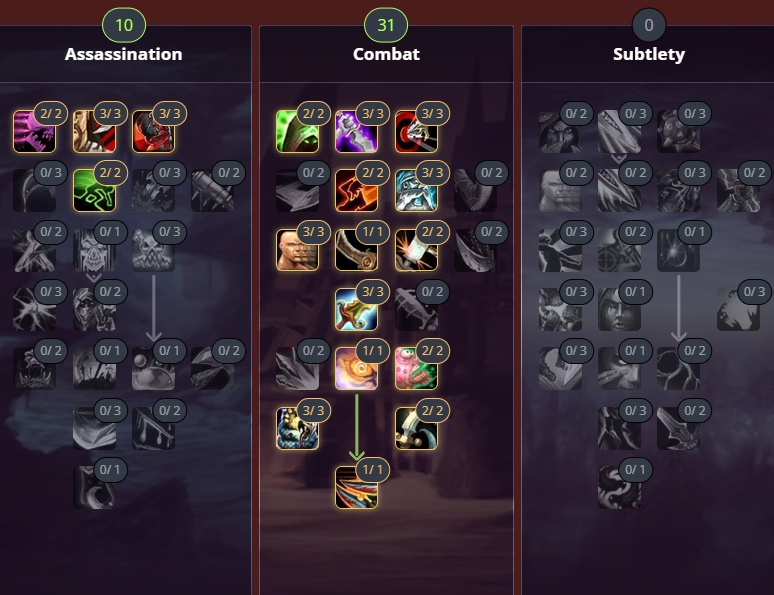The width and height of the screenshot is (774, 595).
Task: Click the Lightning Reflexes bald head talent
Action: (297, 250)
